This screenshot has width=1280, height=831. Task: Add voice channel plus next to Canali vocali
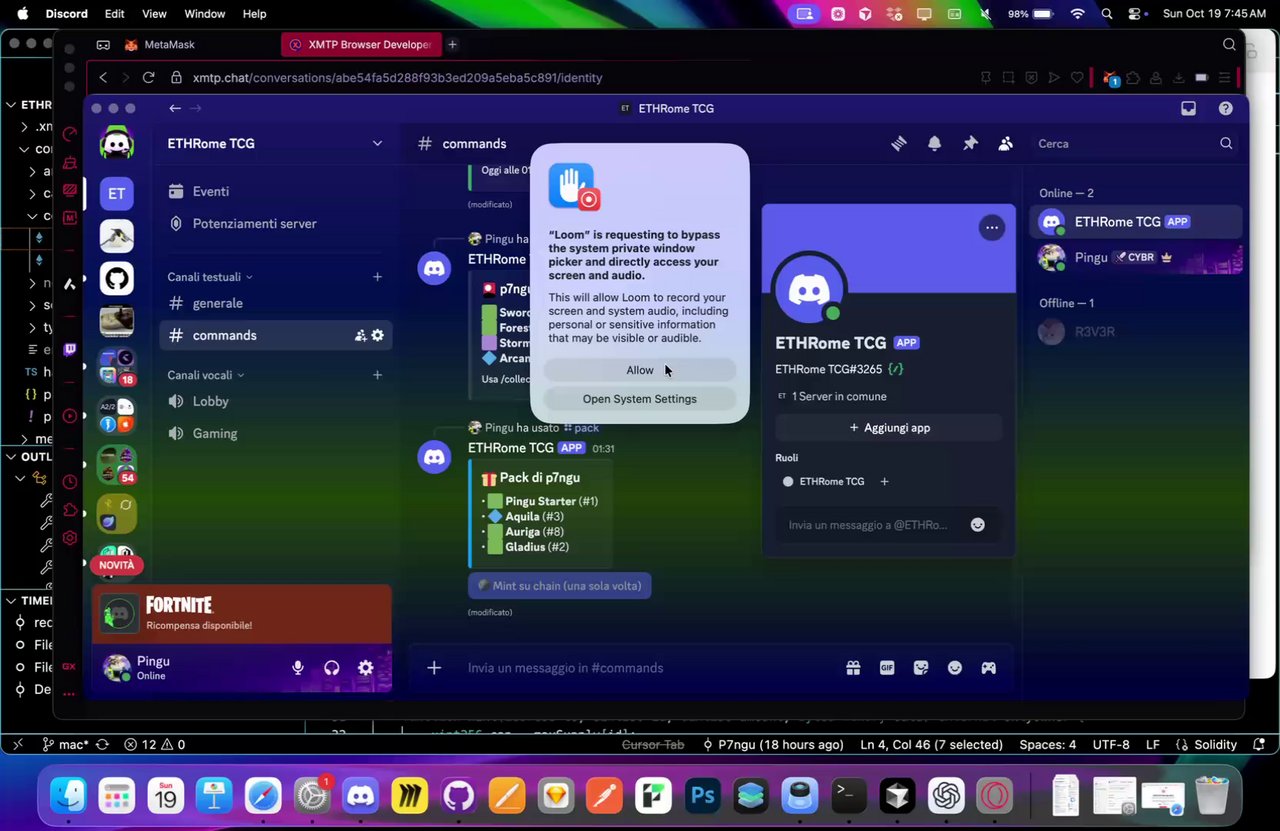[x=377, y=375]
